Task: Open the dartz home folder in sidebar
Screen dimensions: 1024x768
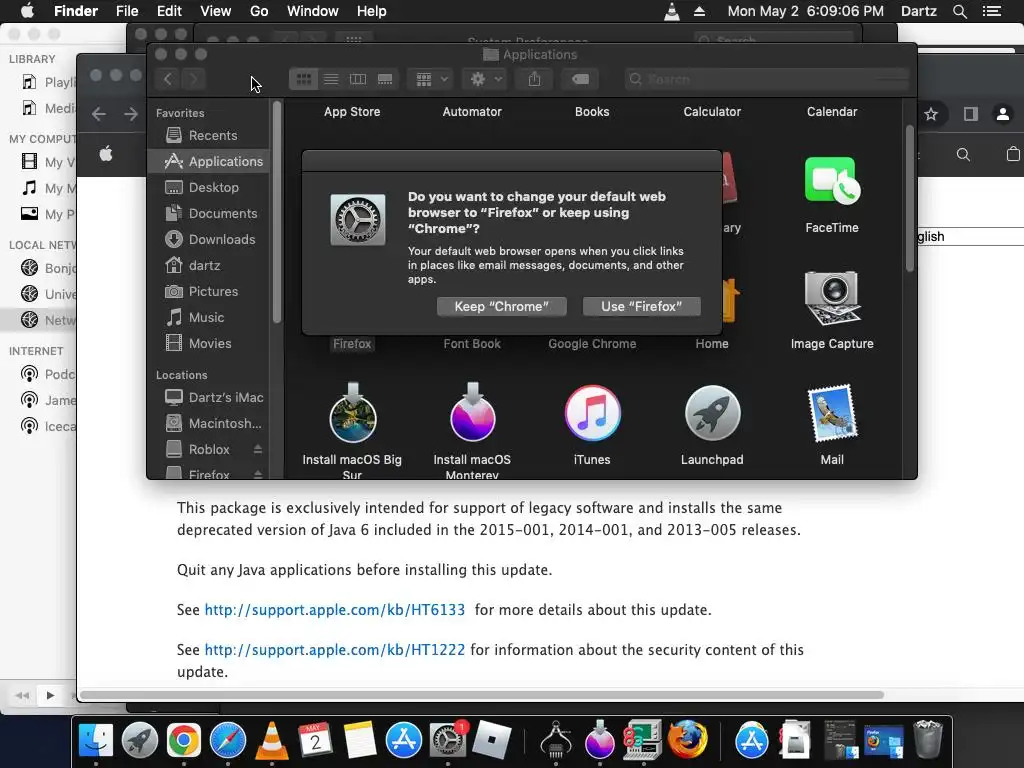Action: coord(210,265)
